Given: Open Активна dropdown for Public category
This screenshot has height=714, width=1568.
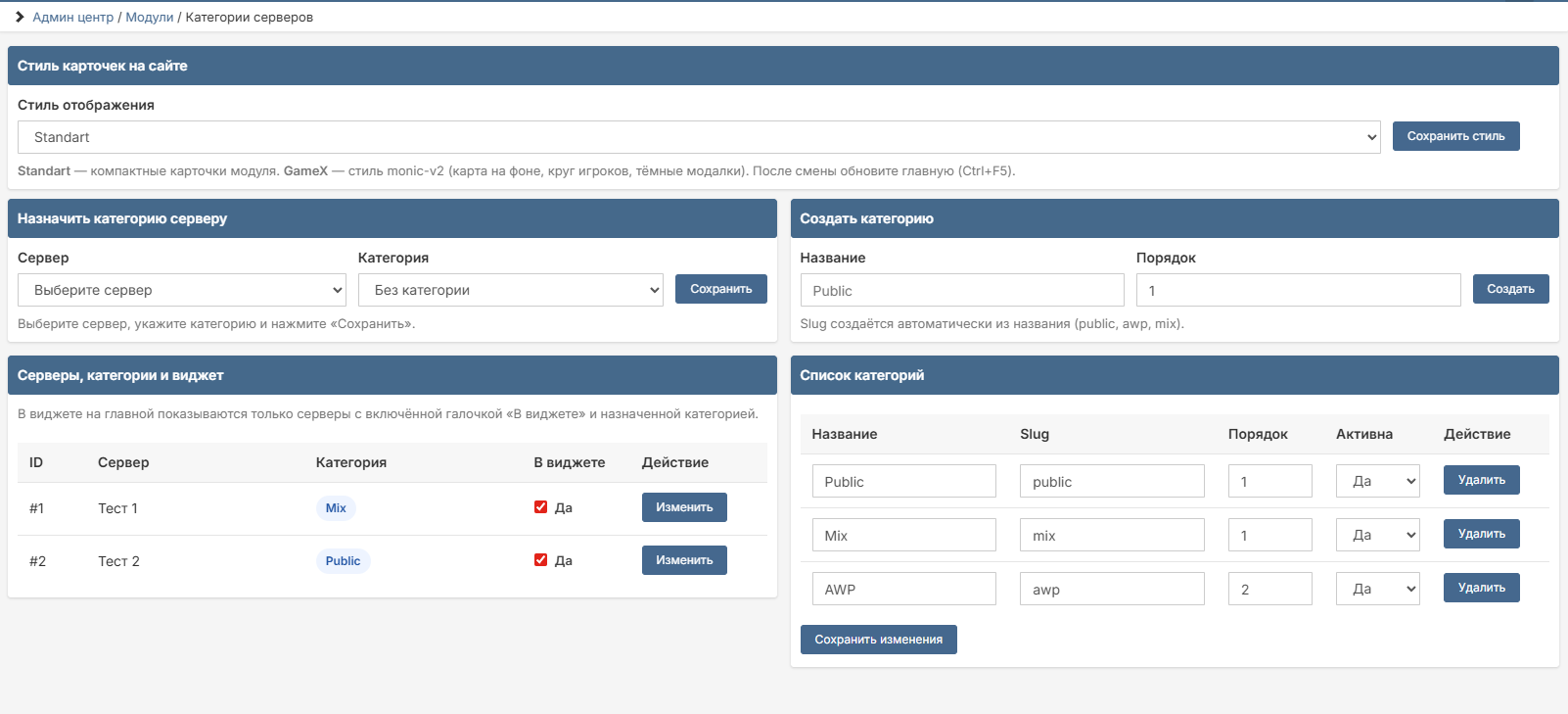Looking at the screenshot, I should [x=1378, y=481].
